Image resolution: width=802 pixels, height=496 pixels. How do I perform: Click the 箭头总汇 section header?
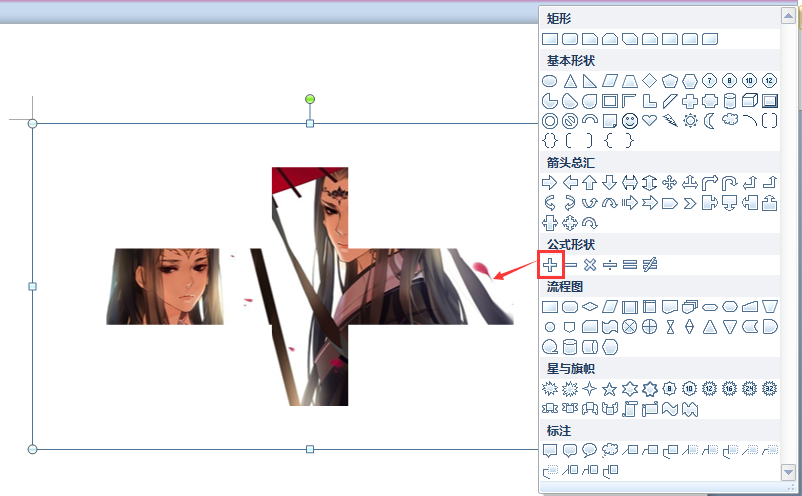[571, 163]
